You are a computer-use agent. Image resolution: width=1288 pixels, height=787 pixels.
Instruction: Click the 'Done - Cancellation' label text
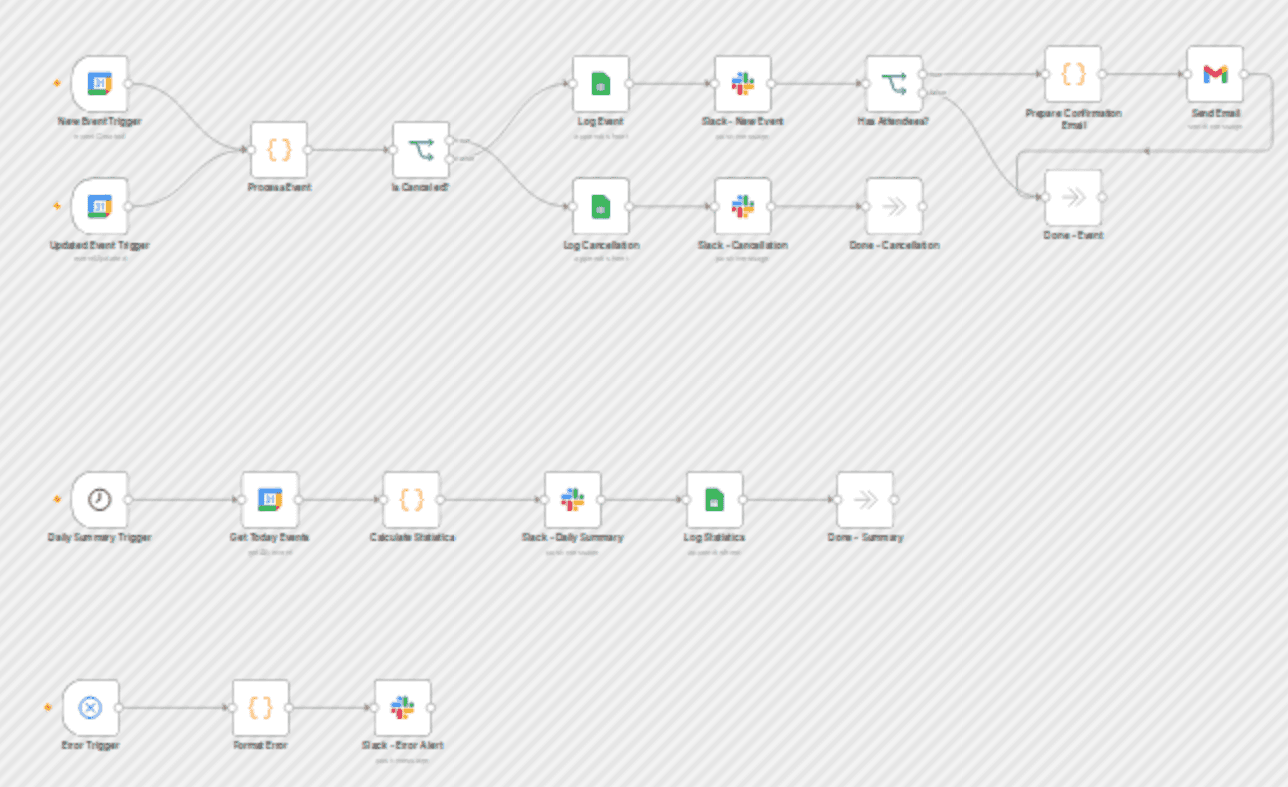[x=894, y=245]
